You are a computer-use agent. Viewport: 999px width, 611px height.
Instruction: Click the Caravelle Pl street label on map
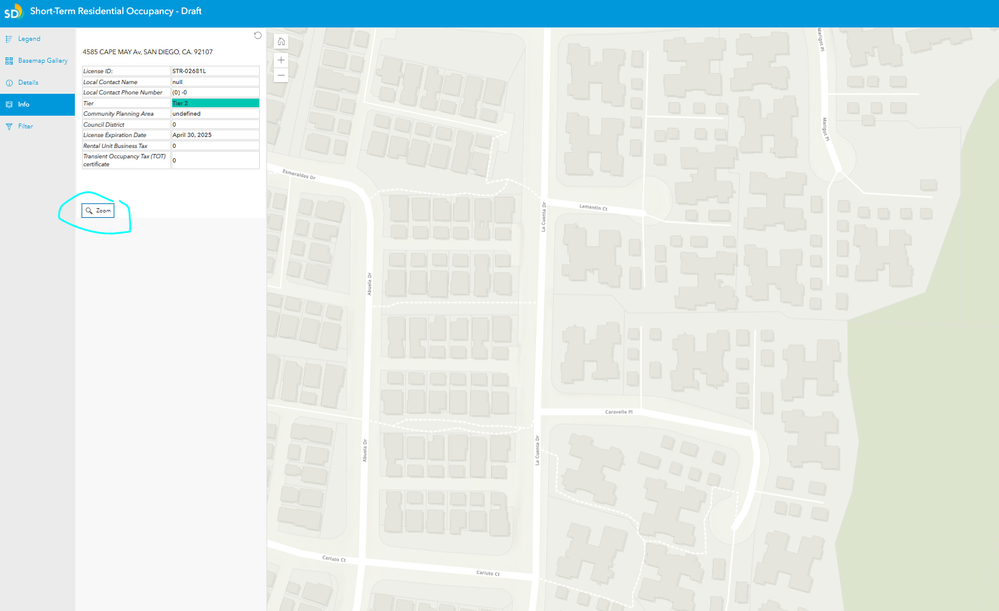pos(619,412)
